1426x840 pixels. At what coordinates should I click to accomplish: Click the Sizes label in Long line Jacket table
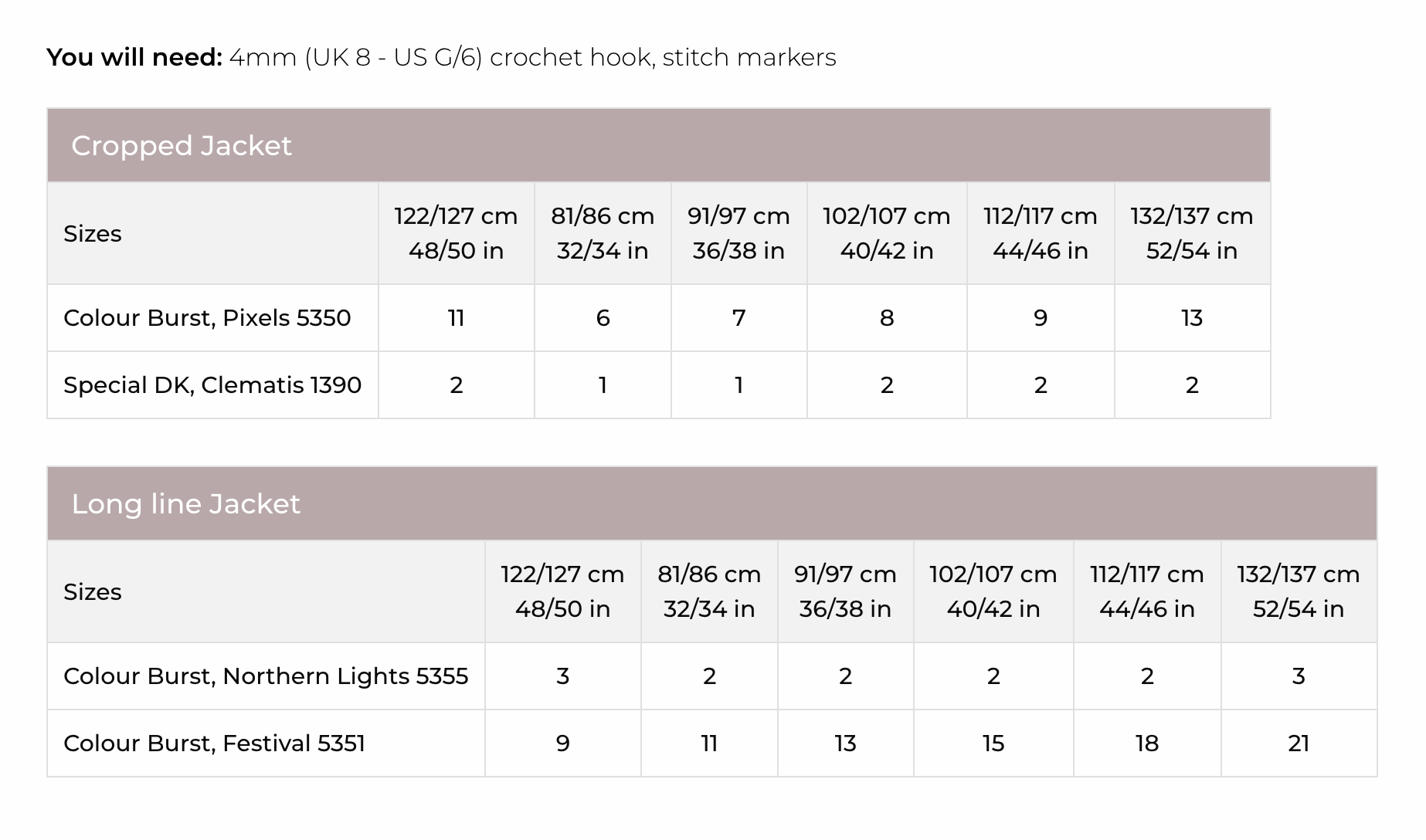(x=93, y=591)
